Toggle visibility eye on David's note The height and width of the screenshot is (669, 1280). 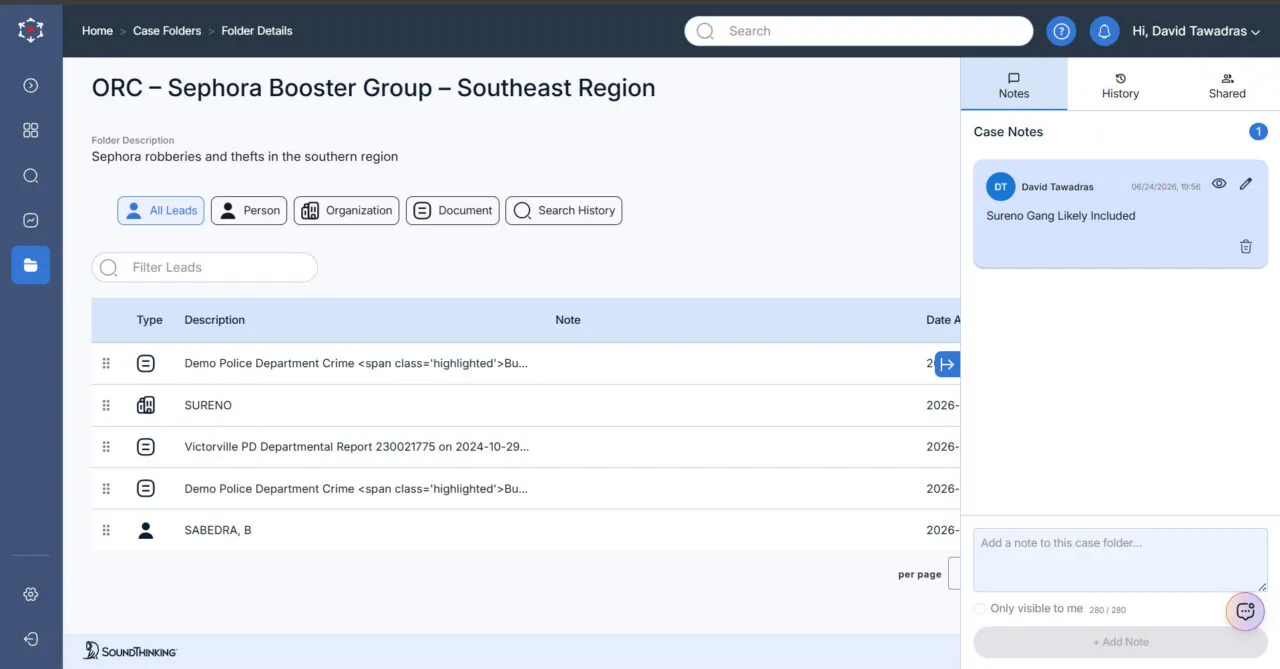(x=1219, y=184)
